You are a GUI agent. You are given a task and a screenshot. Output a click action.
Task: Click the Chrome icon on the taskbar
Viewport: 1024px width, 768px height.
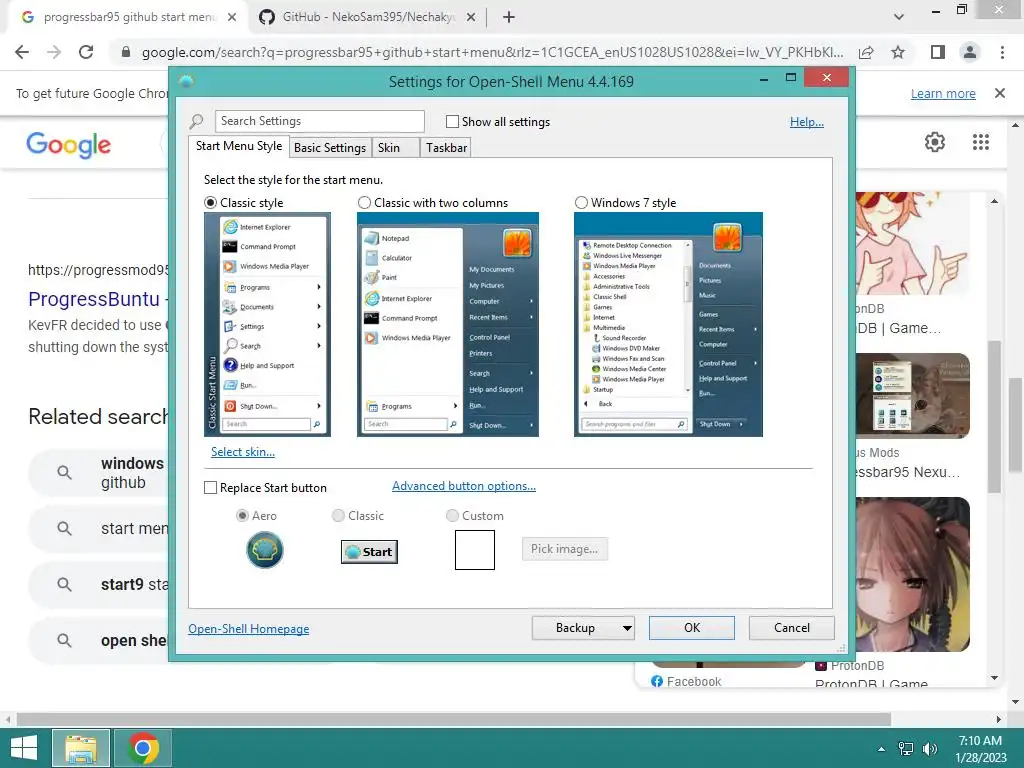pyautogui.click(x=143, y=748)
